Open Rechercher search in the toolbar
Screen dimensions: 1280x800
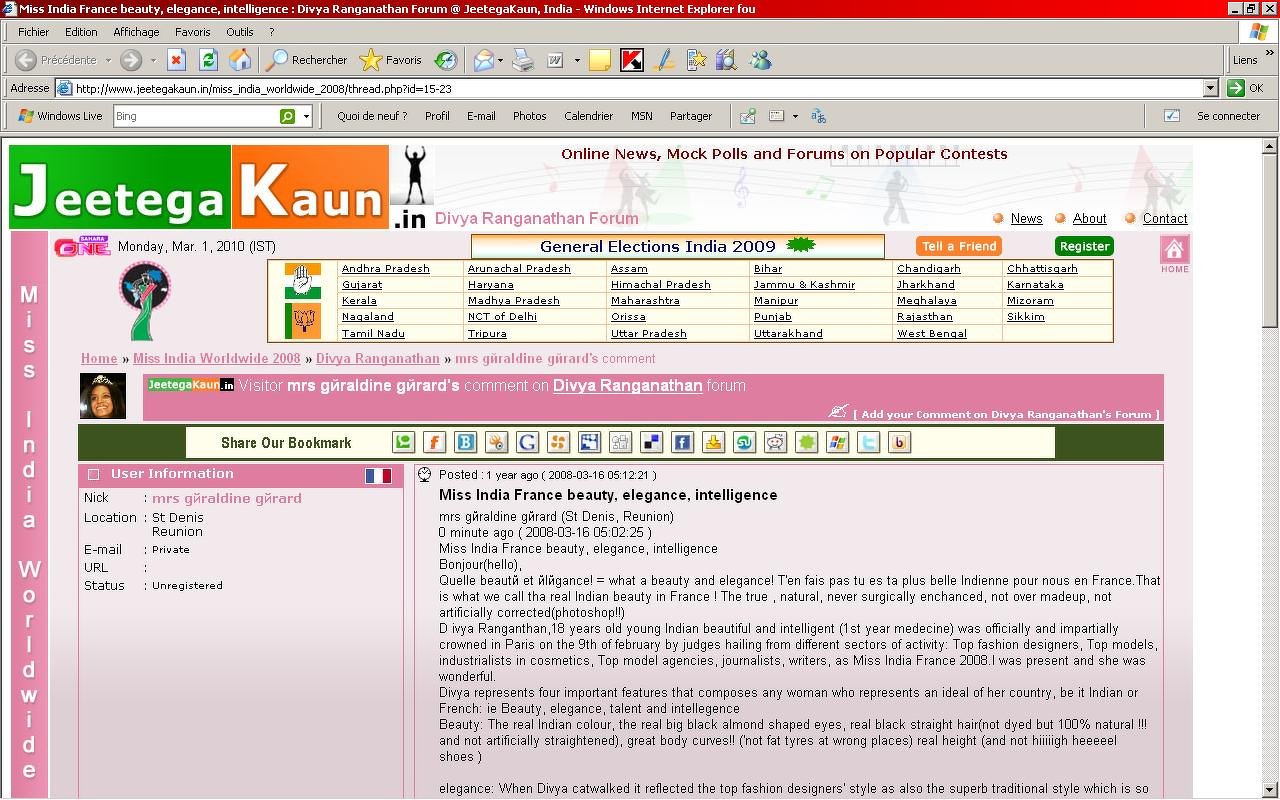click(x=307, y=60)
